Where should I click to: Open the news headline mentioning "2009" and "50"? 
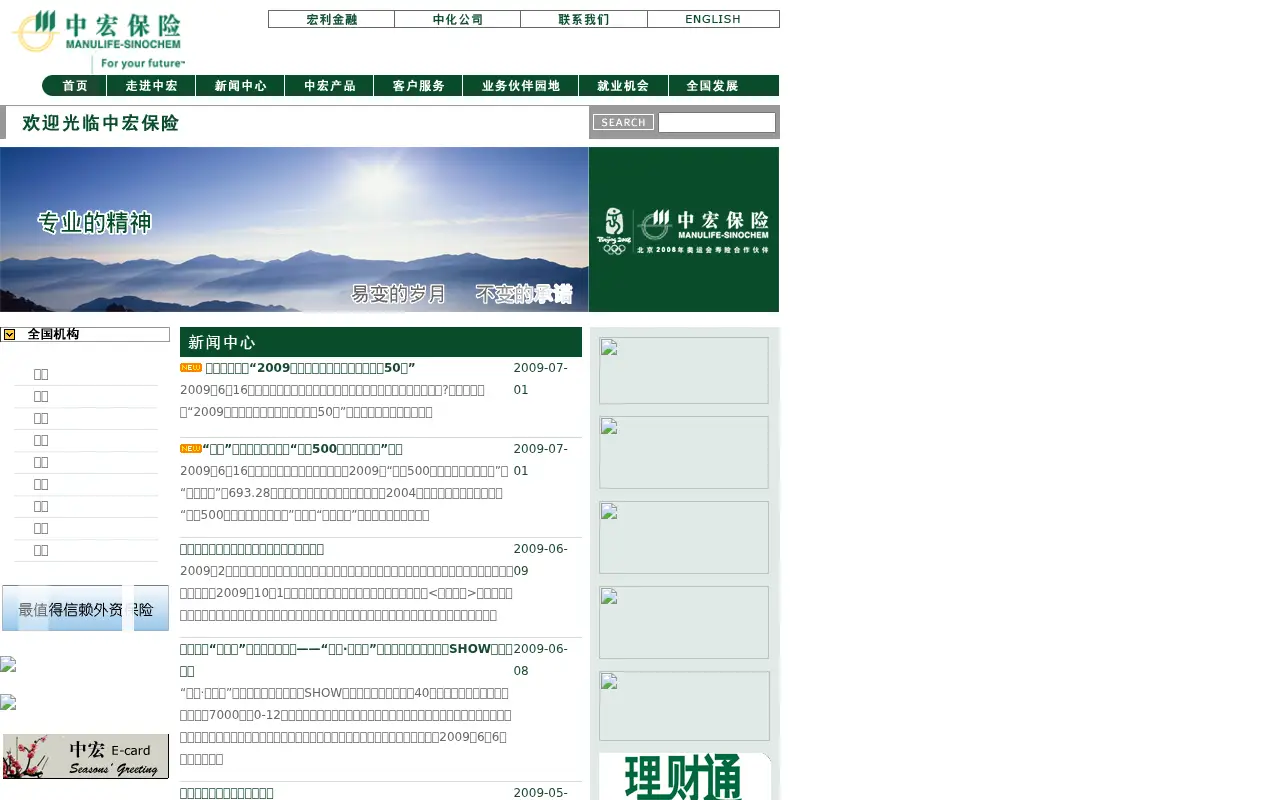(310, 368)
